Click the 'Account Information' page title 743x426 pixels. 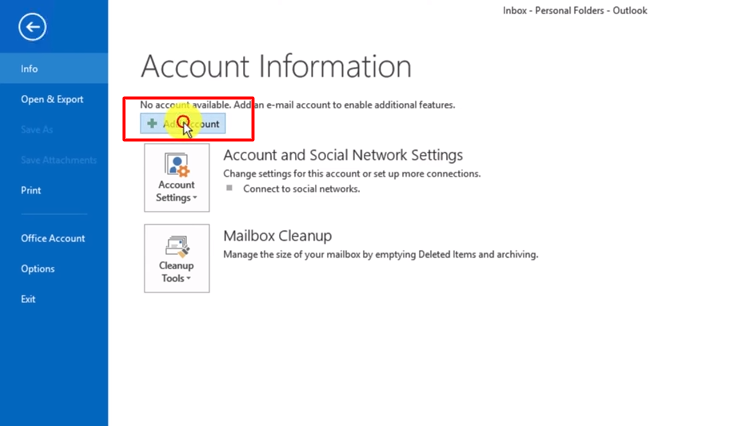tap(276, 66)
